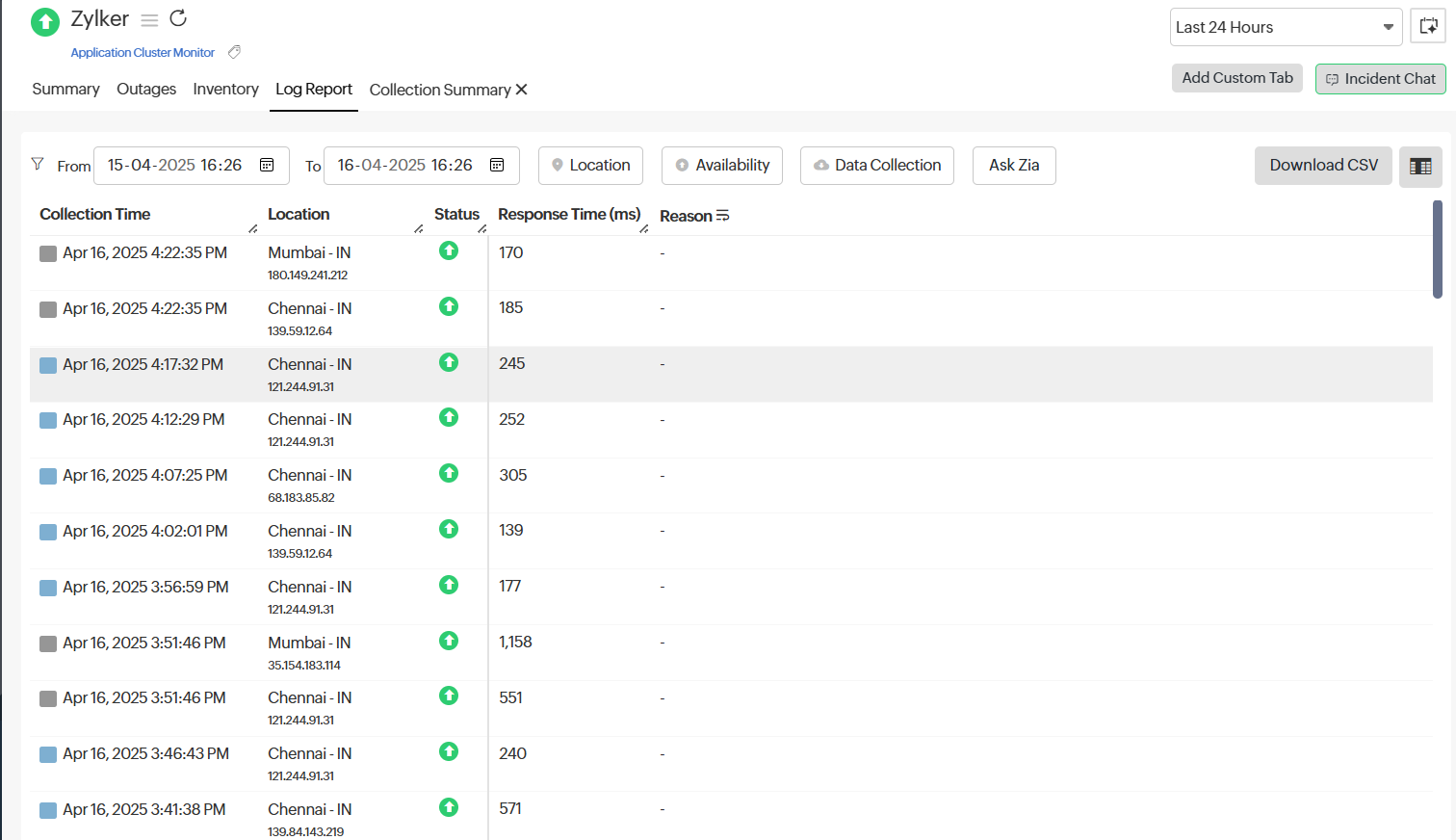
Task: Click the Reason column sort icon
Action: (723, 216)
